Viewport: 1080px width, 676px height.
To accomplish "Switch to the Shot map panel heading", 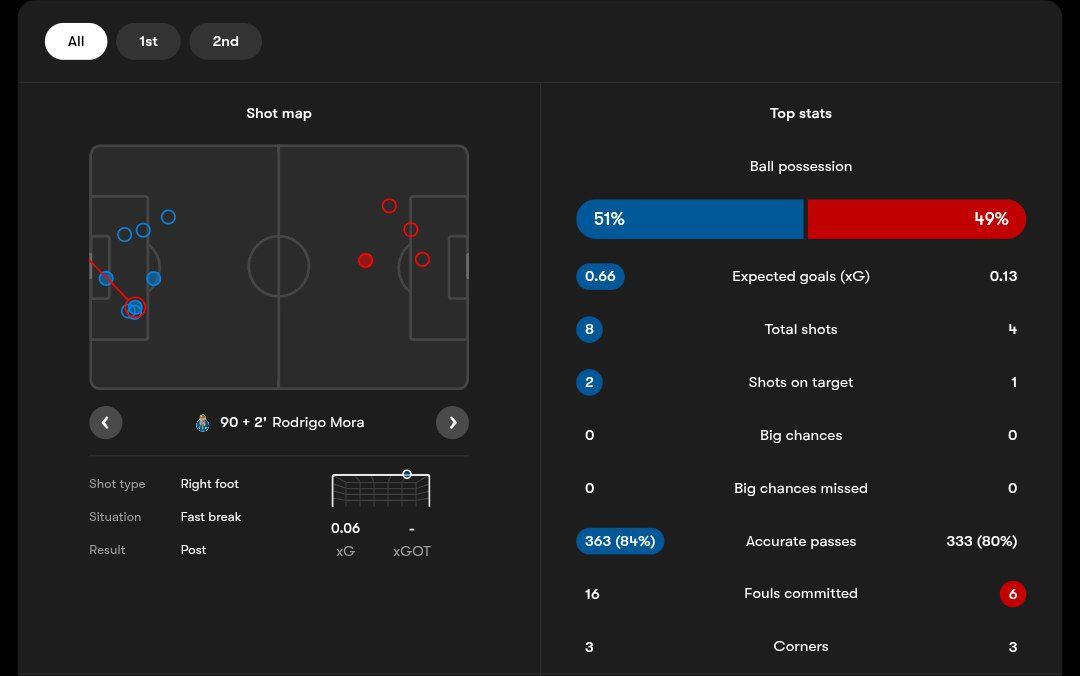I will click(x=279, y=113).
